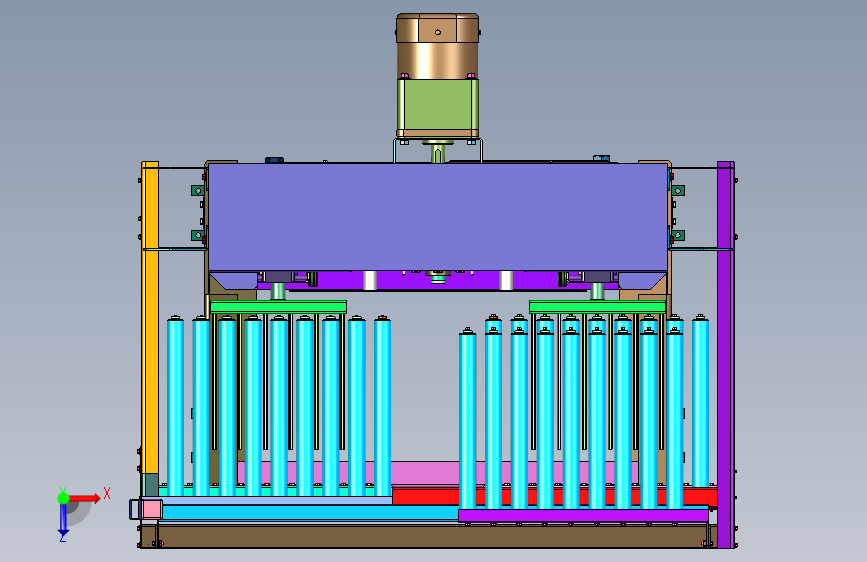The width and height of the screenshot is (867, 562).
Task: Select the bright purple bar under right rollers
Action: click(x=583, y=516)
